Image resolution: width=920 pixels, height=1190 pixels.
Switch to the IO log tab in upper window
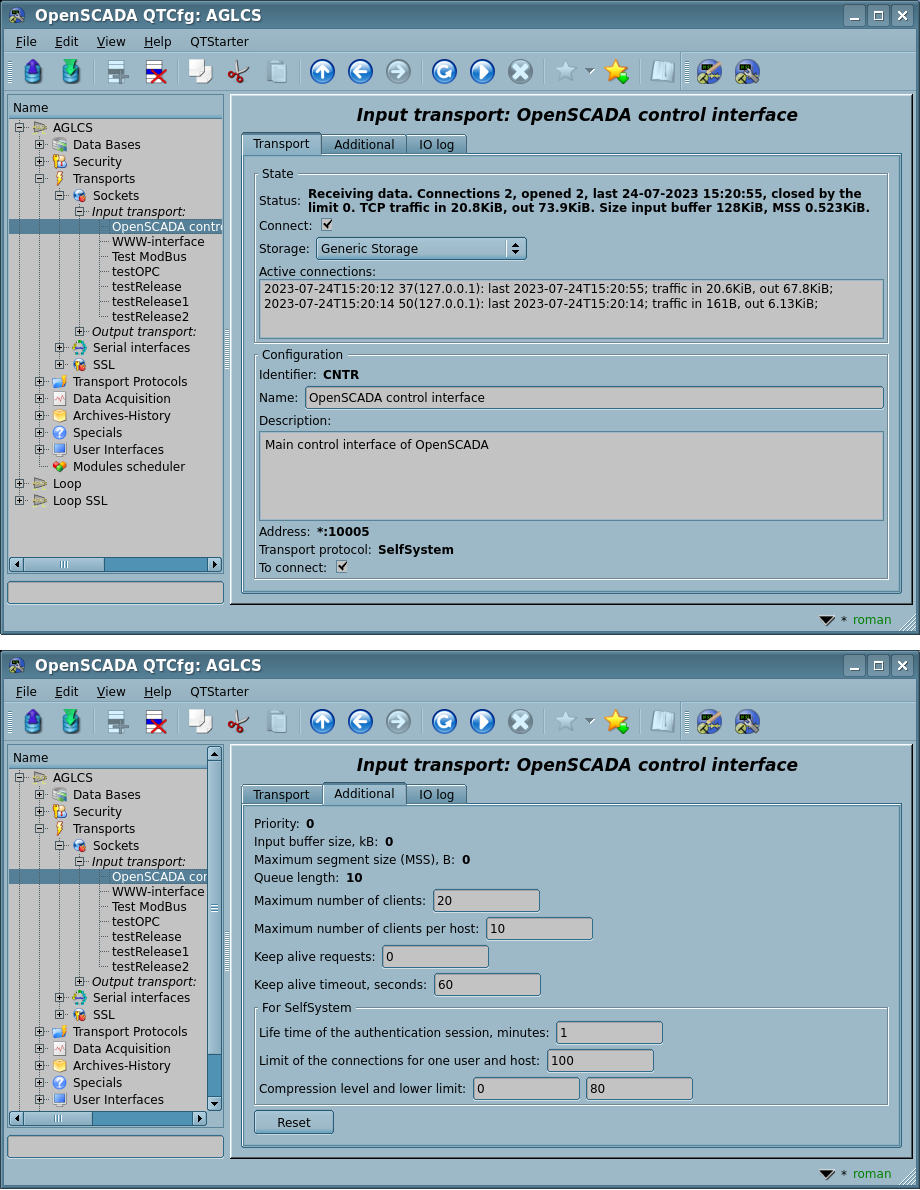tap(436, 145)
